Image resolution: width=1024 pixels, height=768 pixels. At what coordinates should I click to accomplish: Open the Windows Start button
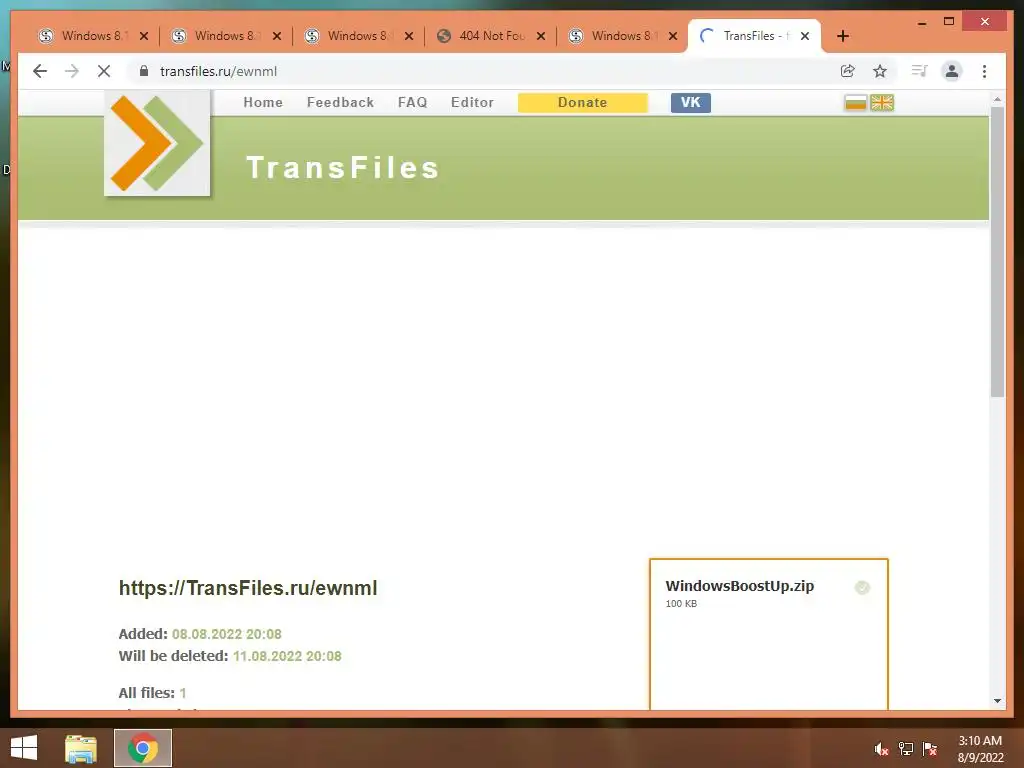pyautogui.click(x=24, y=748)
